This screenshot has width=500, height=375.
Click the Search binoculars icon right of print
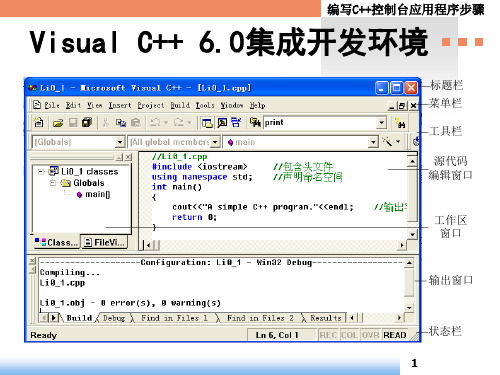click(x=400, y=123)
